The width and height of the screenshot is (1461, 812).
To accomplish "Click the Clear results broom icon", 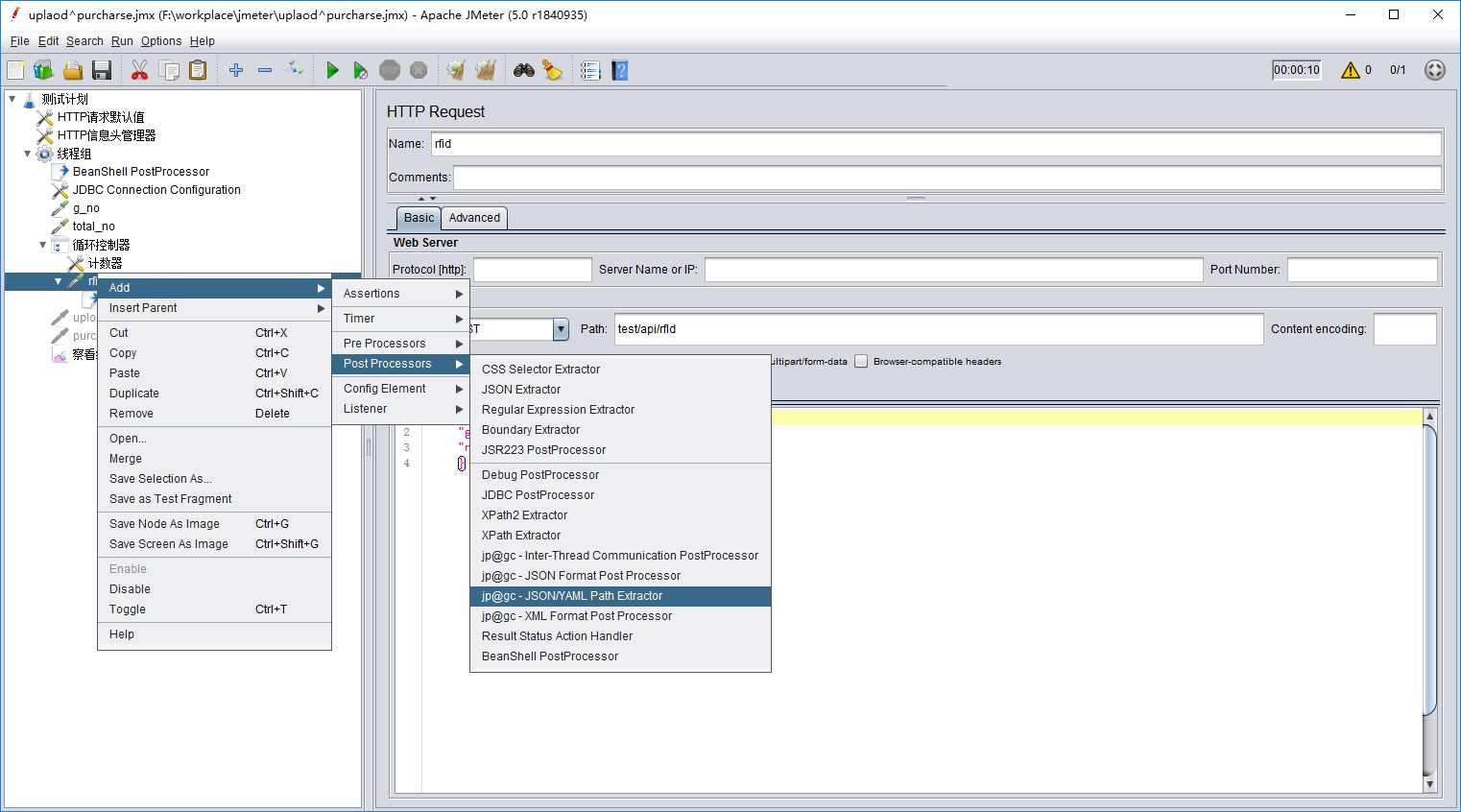I will pos(456,70).
